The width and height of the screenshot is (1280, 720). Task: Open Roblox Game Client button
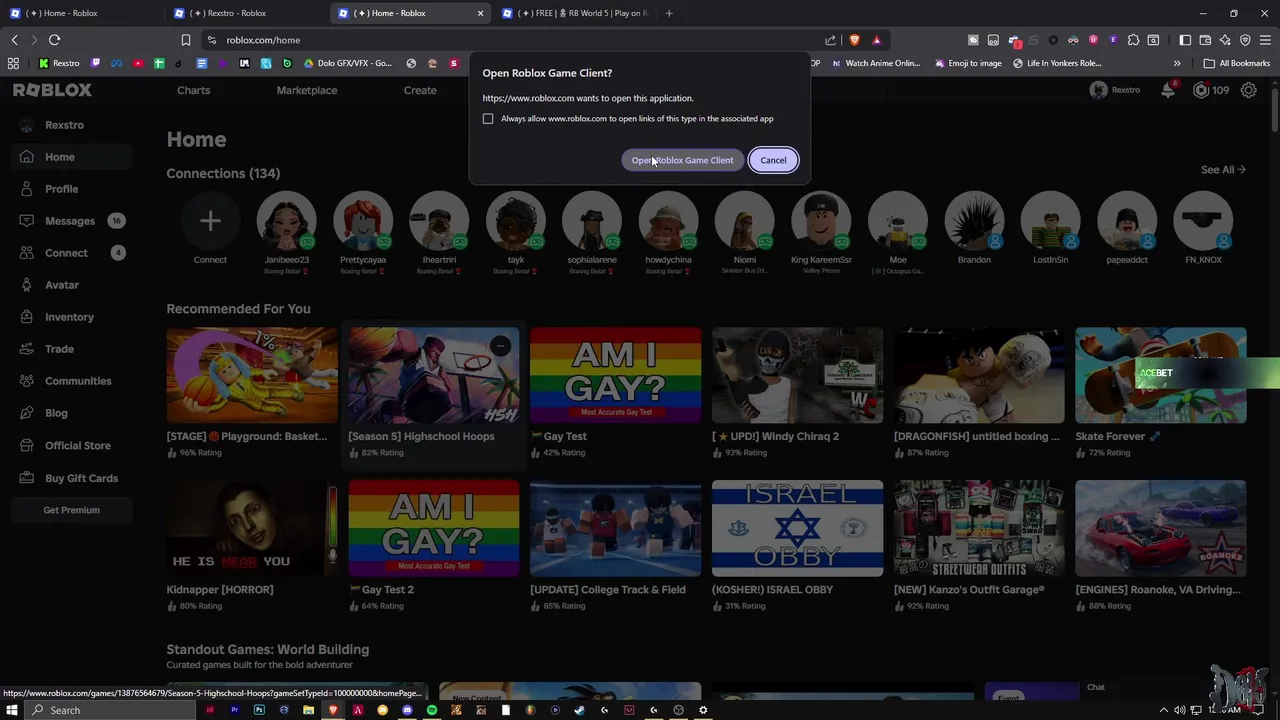point(682,160)
